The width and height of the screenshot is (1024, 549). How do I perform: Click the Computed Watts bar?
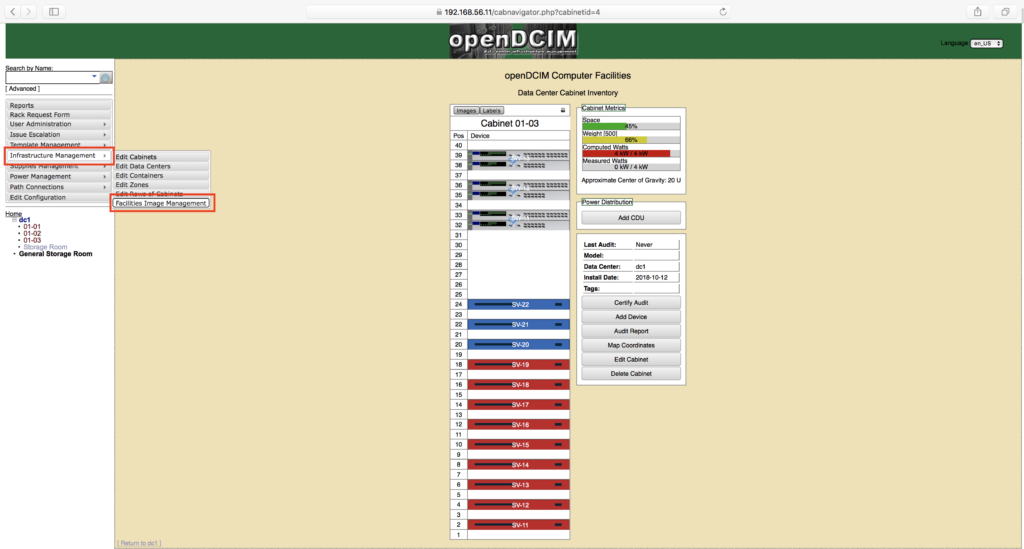coord(631,153)
